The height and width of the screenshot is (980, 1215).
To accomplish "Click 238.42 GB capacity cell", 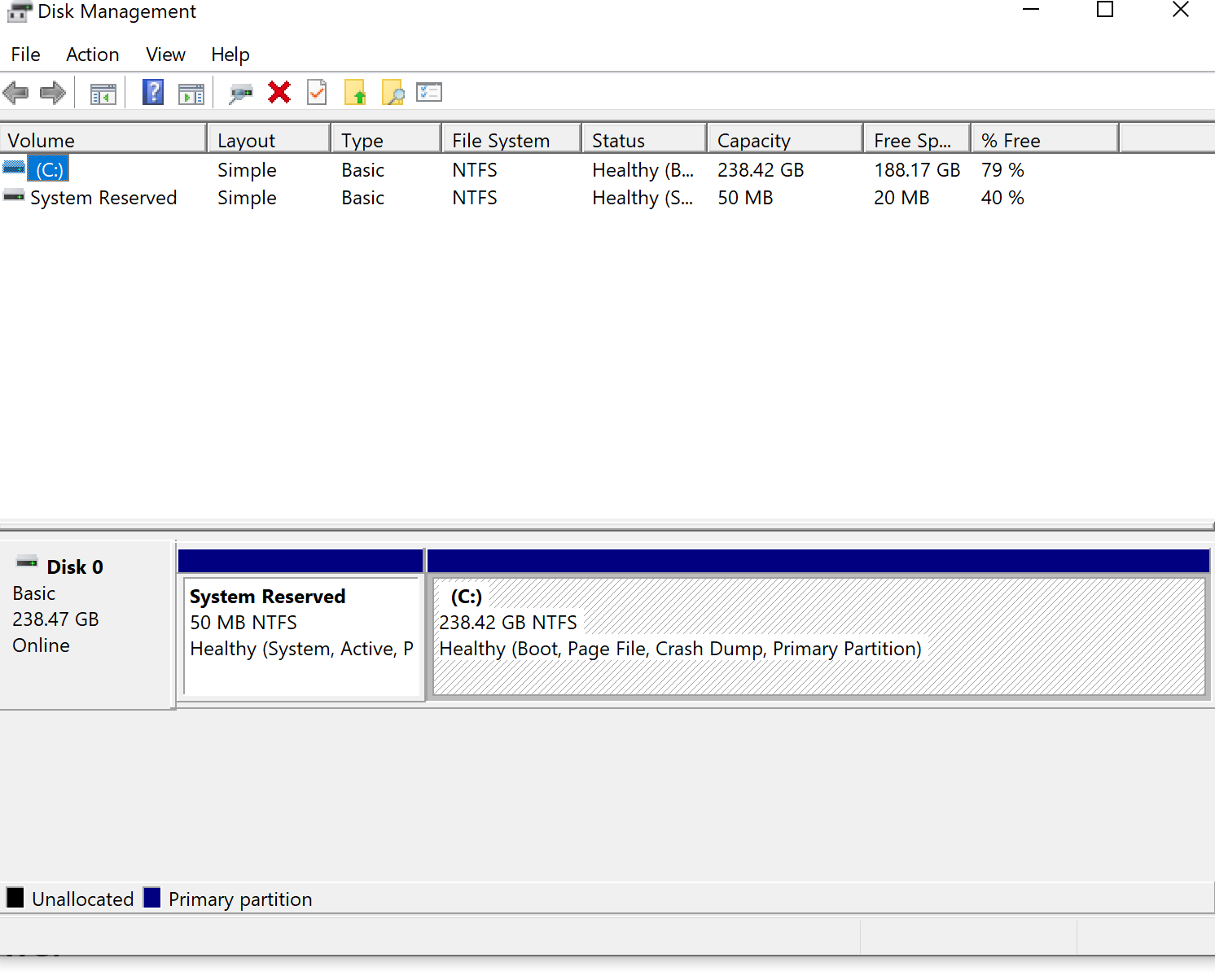I will (x=761, y=170).
